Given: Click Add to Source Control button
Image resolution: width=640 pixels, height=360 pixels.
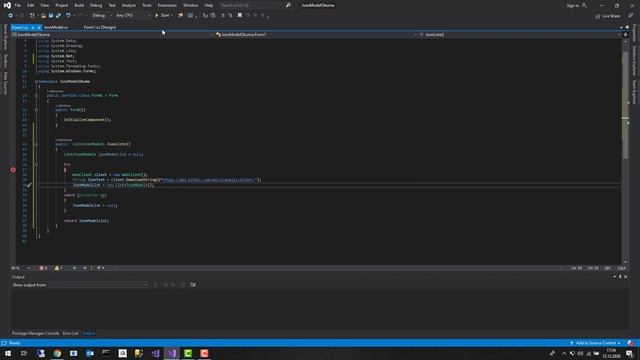Looking at the screenshot, I should (x=595, y=343).
